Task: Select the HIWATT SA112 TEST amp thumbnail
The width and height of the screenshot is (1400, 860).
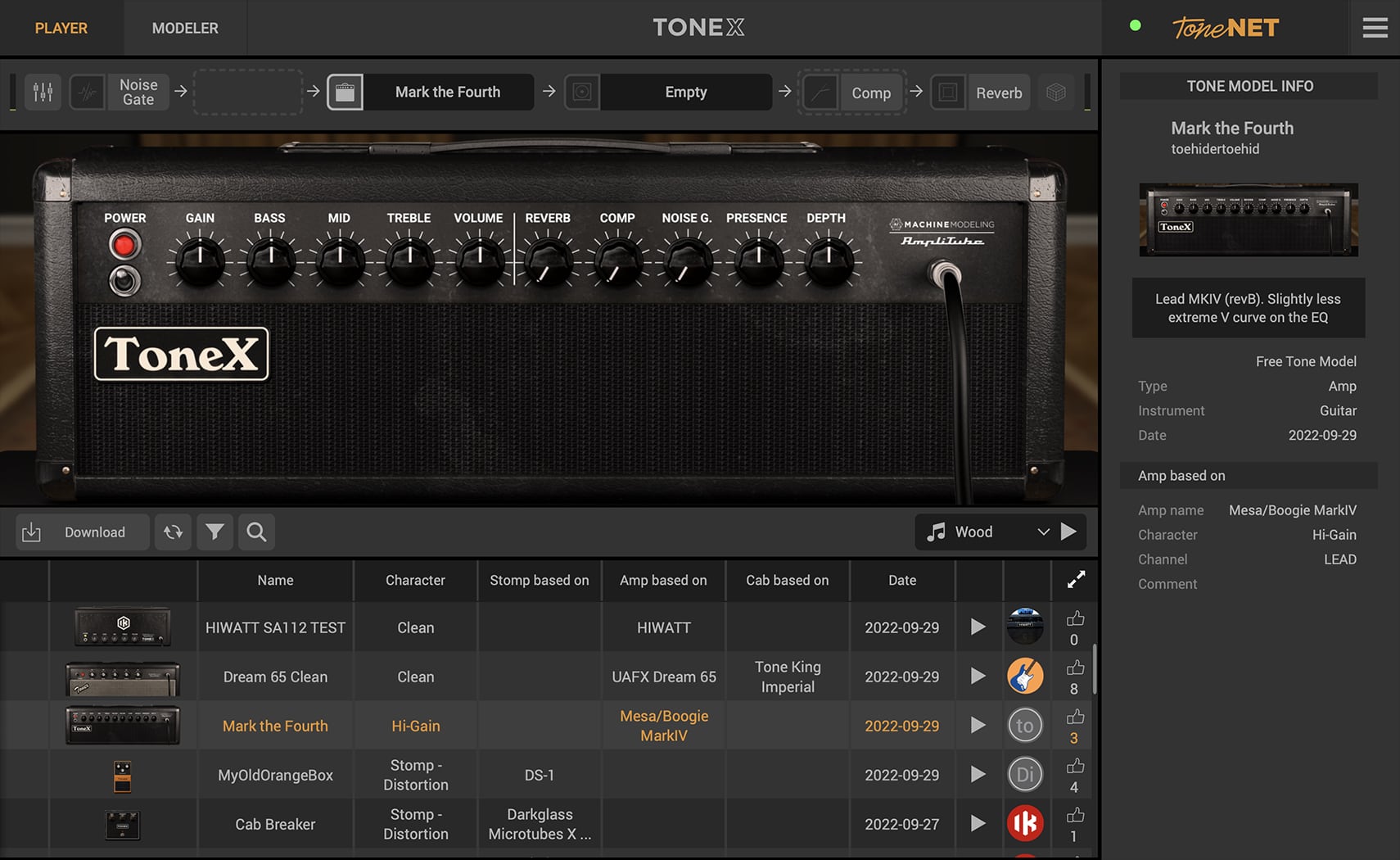Action: click(x=123, y=627)
